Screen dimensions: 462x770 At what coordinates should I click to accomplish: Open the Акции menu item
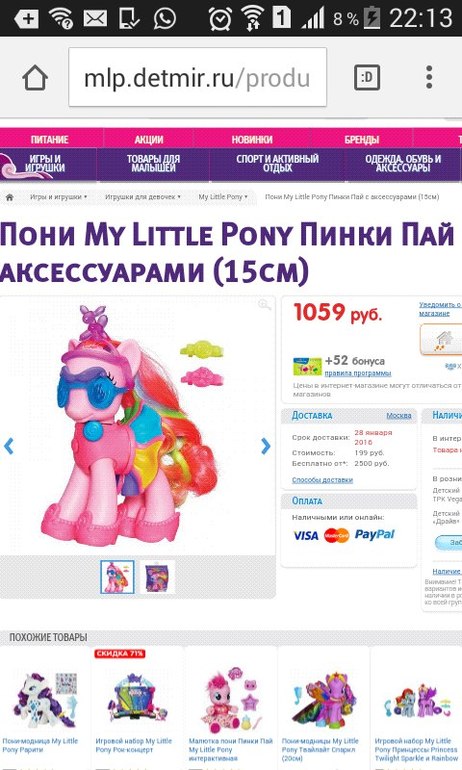coord(149,139)
